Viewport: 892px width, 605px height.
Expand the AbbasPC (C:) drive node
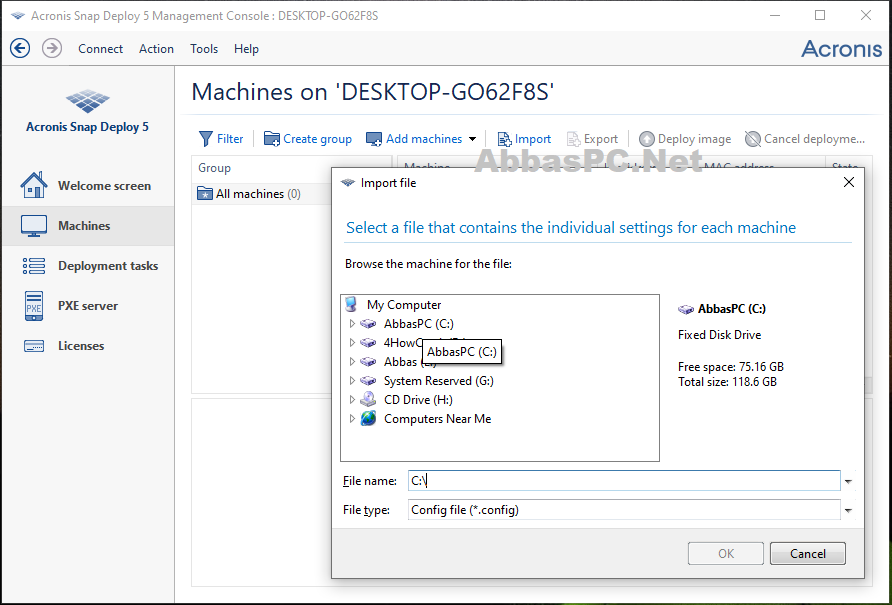coord(352,324)
